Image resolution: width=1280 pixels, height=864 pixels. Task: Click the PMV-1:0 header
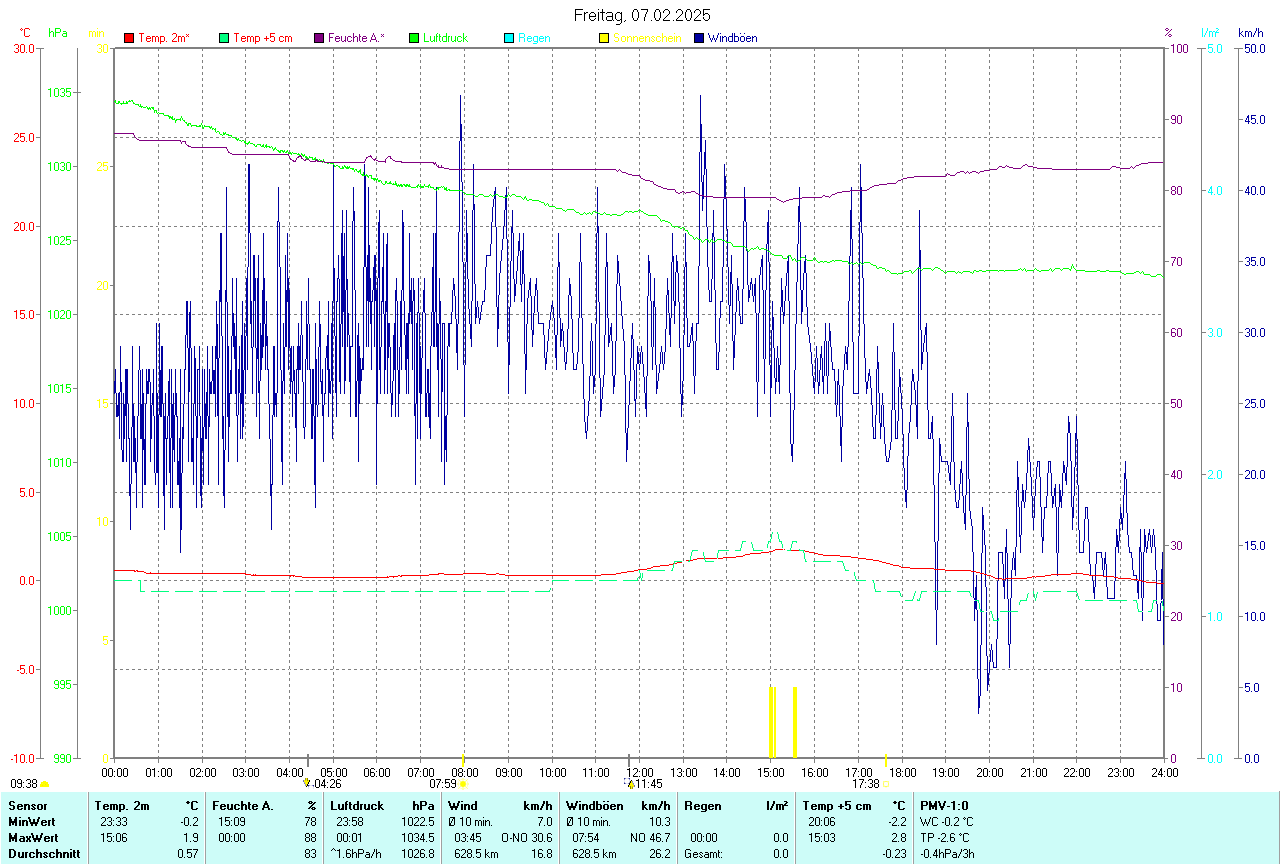point(944,805)
